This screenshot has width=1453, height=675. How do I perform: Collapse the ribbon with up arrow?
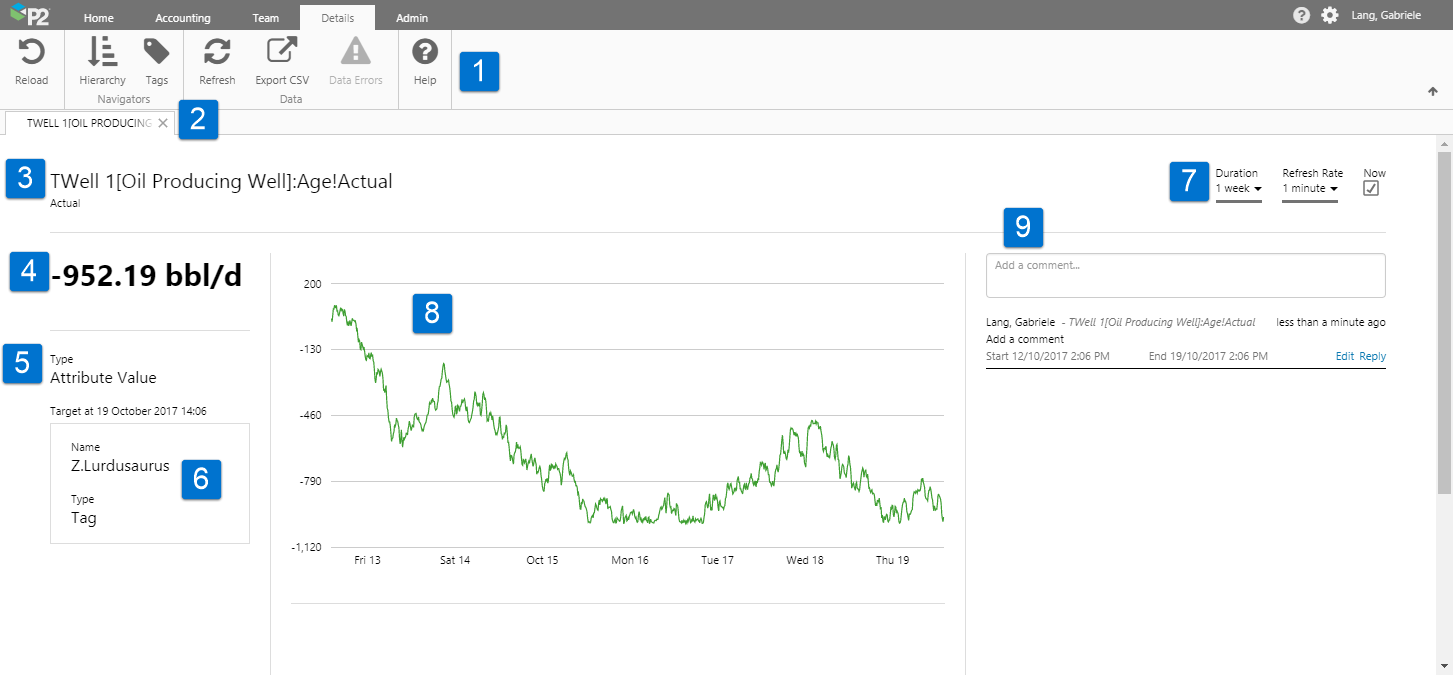click(1432, 91)
